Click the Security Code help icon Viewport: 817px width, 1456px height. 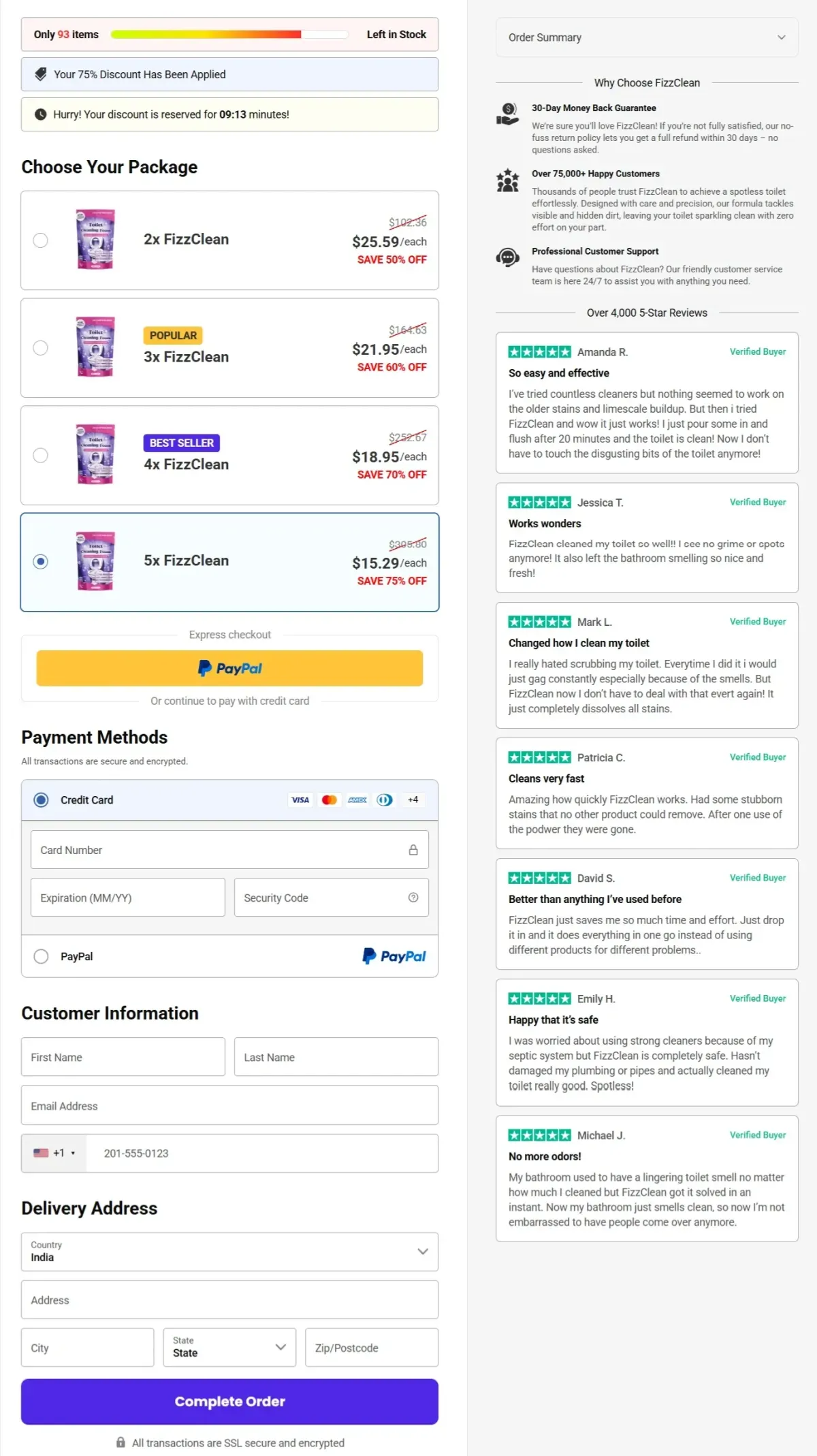413,898
